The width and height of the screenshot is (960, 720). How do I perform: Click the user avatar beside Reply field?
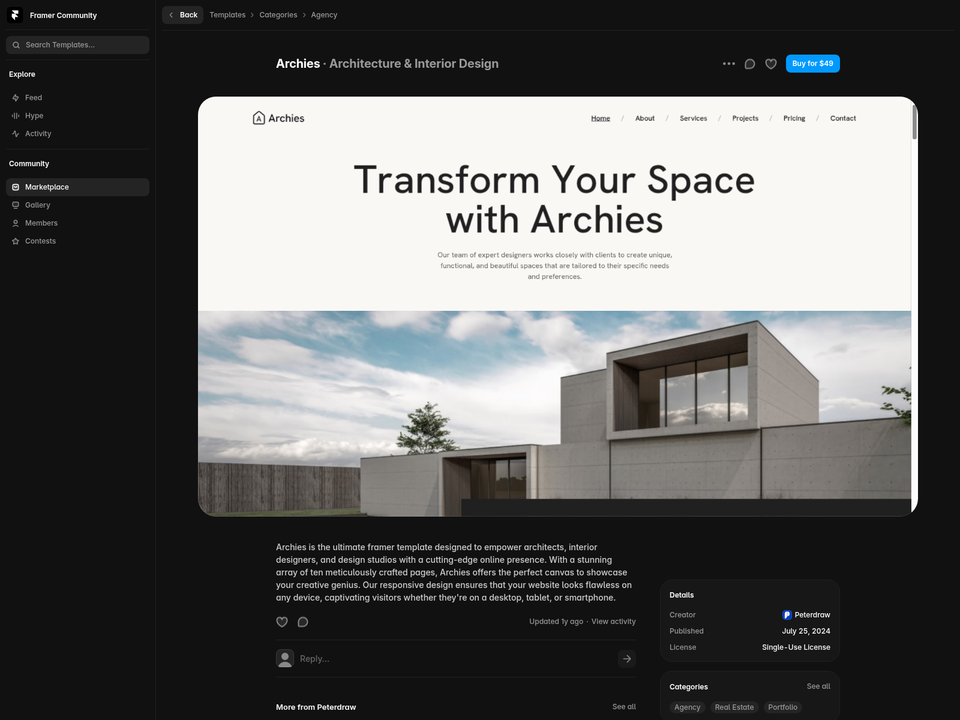[x=285, y=659]
